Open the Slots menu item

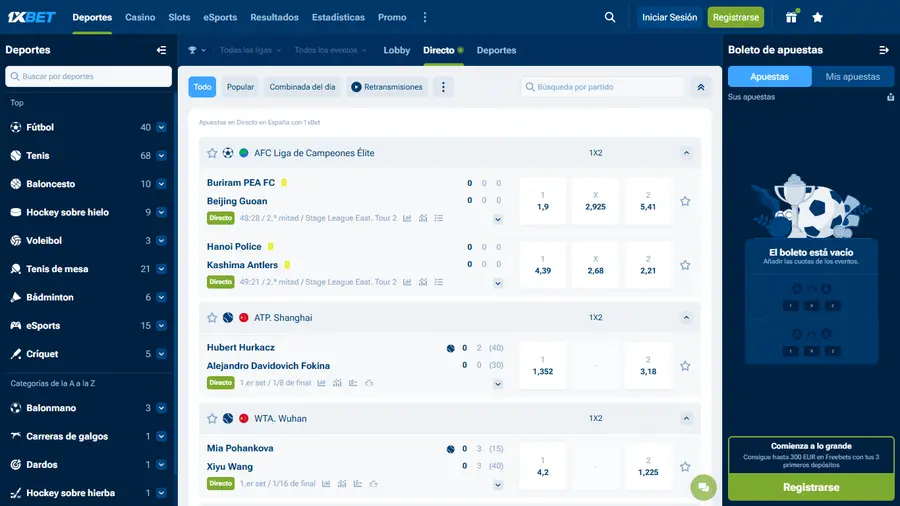(179, 17)
